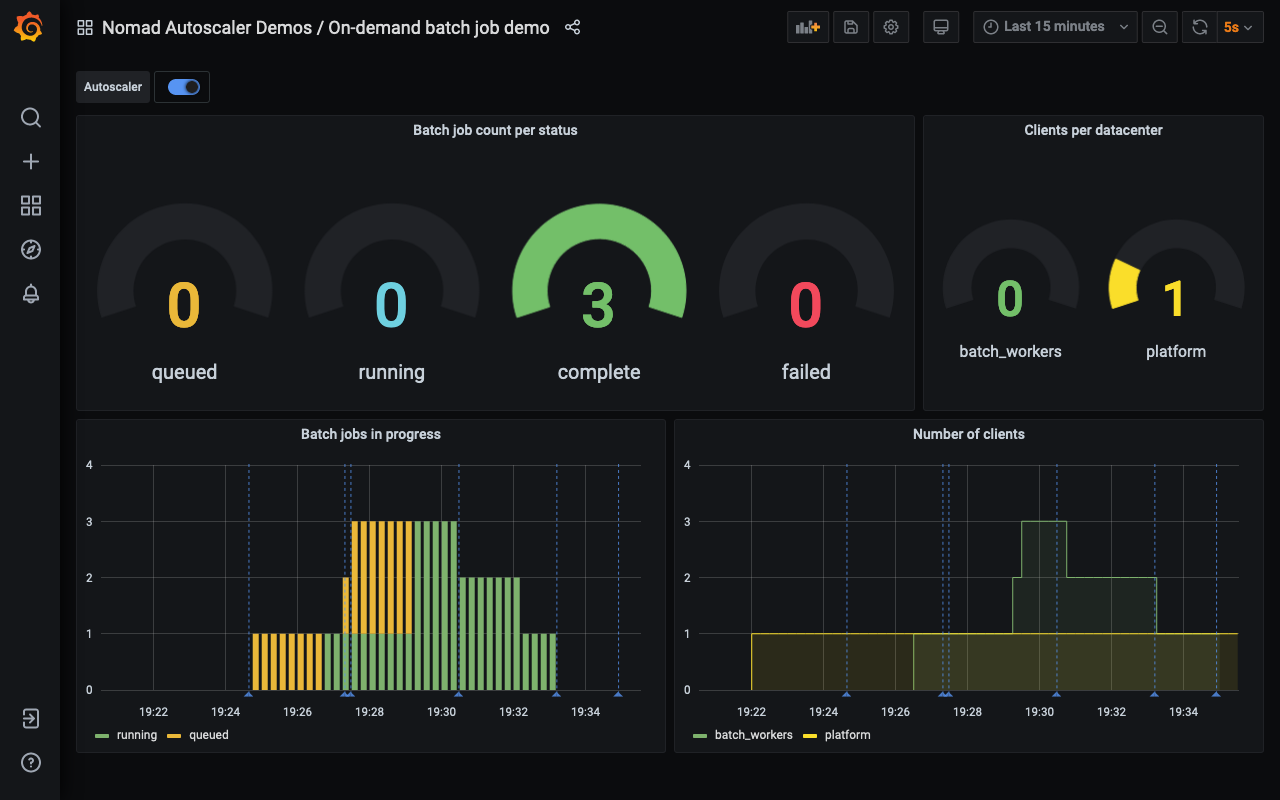
Task: Open the Batch job count per status panel menu
Action: click(495, 130)
